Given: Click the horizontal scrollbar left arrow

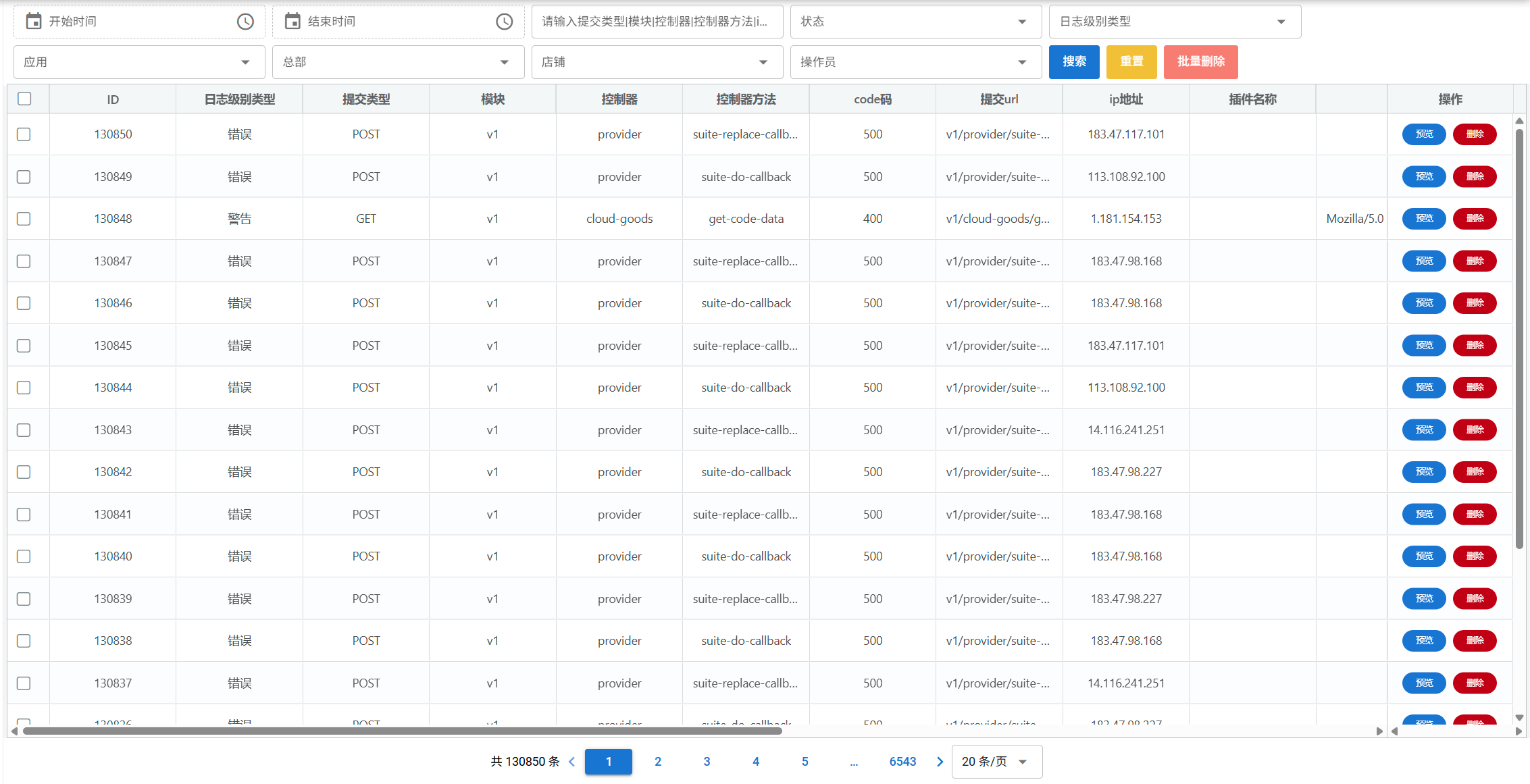Looking at the screenshot, I should tap(14, 731).
